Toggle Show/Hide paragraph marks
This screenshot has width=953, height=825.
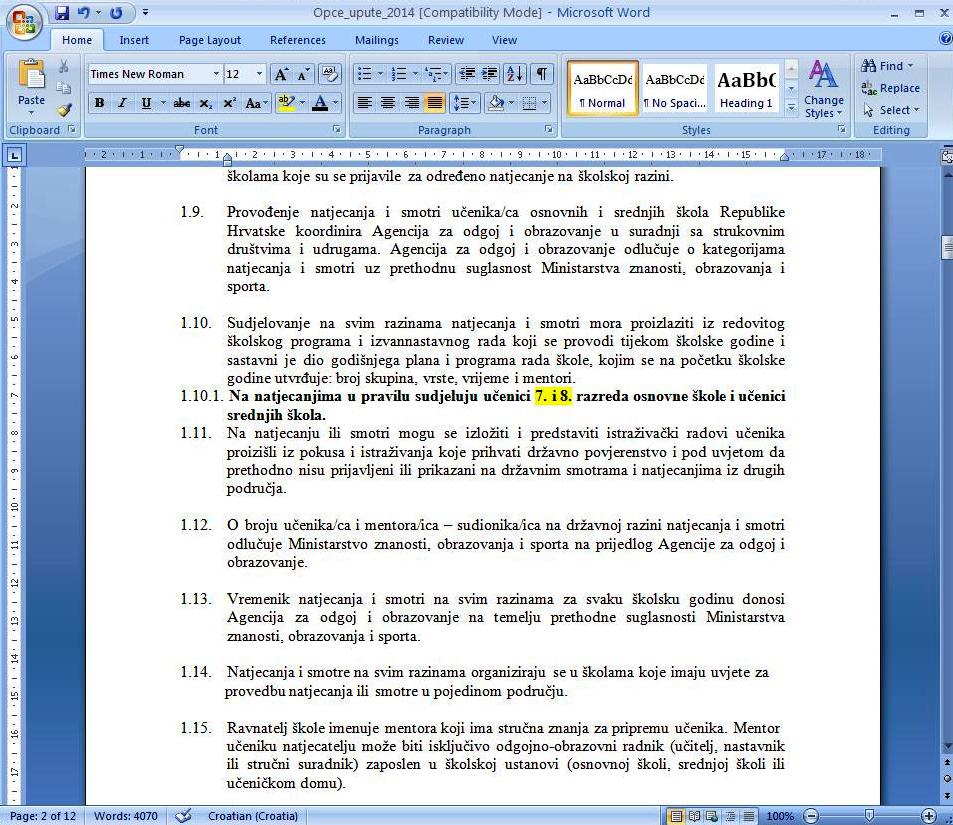pyautogui.click(x=541, y=74)
